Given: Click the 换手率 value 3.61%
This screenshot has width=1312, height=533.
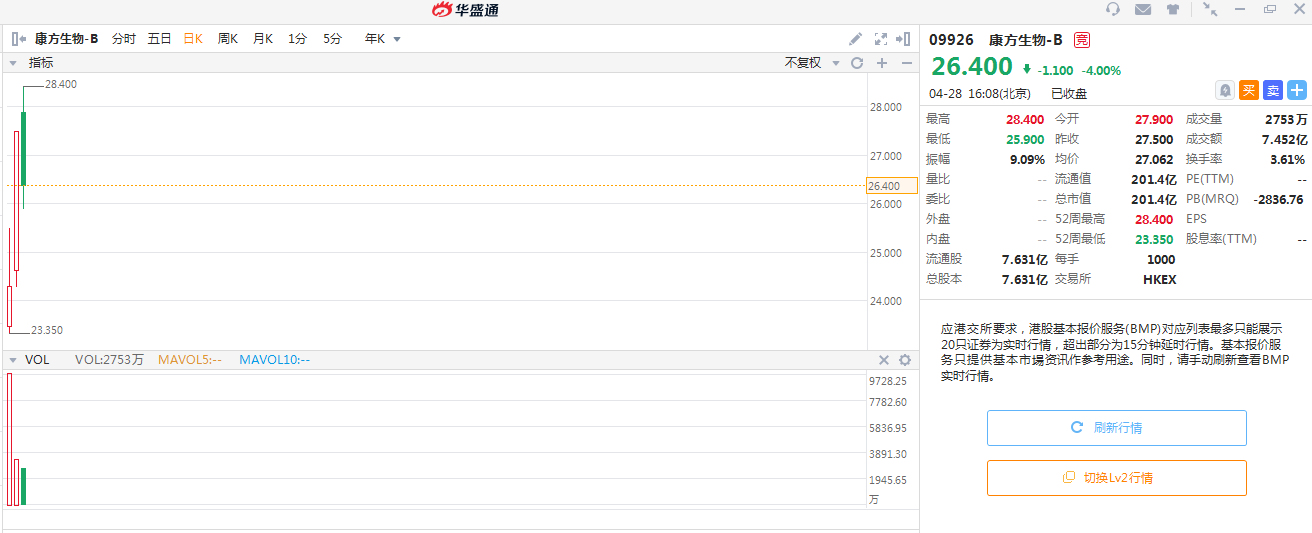Looking at the screenshot, I should pos(1287,159).
